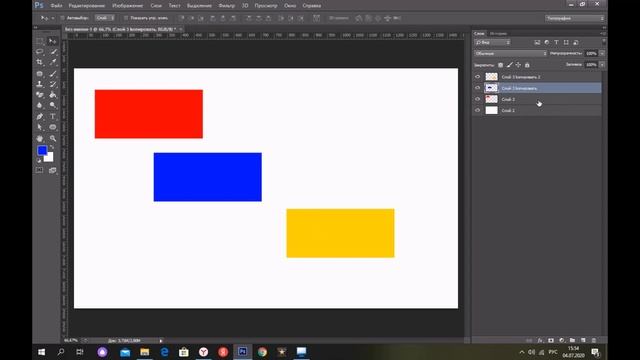Hide the Слой 3 копировать 2 layer
Image resolution: width=640 pixels, height=360 pixels.
point(478,77)
